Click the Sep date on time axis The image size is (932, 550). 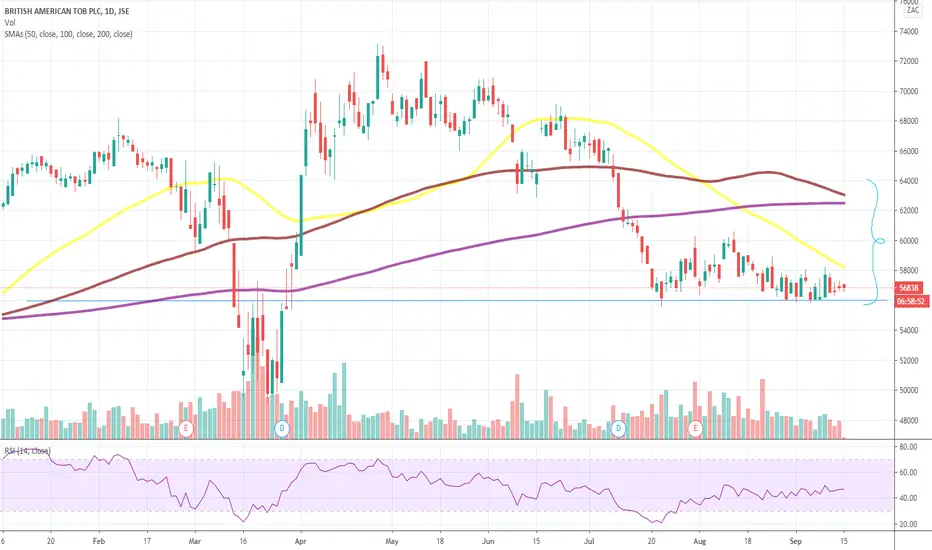pos(795,541)
